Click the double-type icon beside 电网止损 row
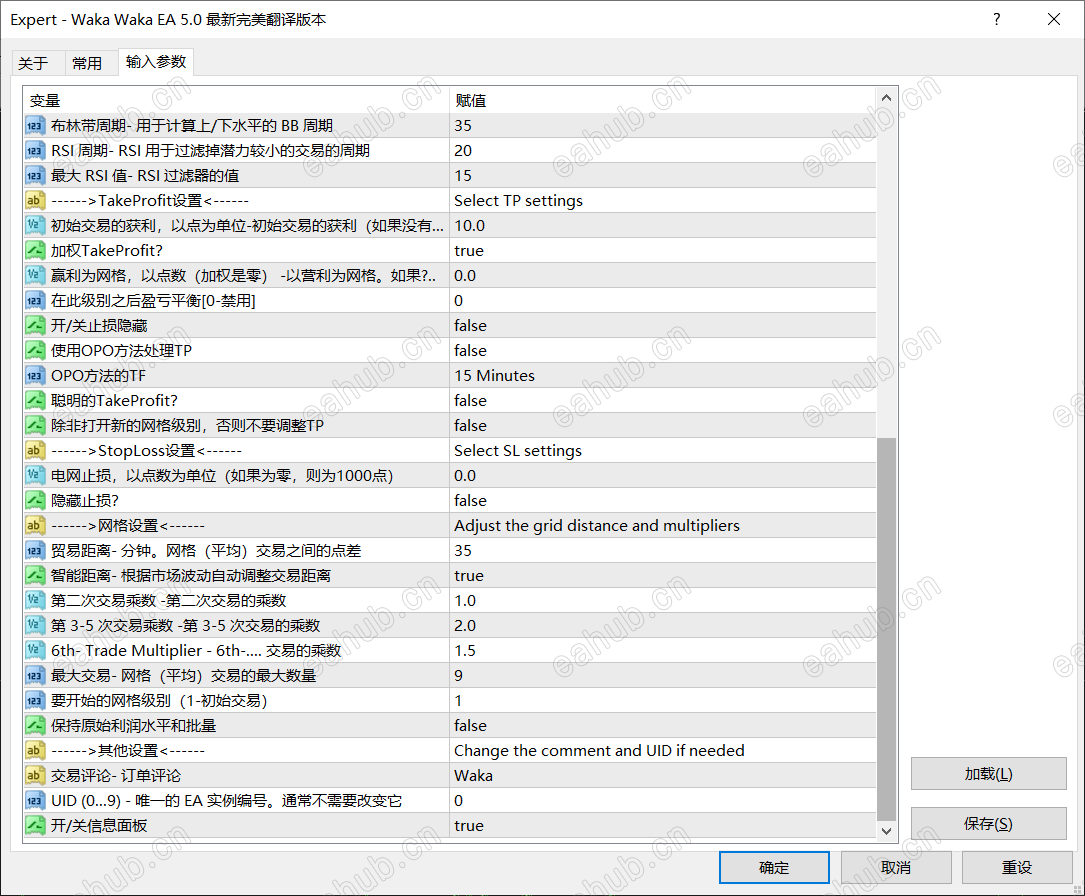 point(35,475)
